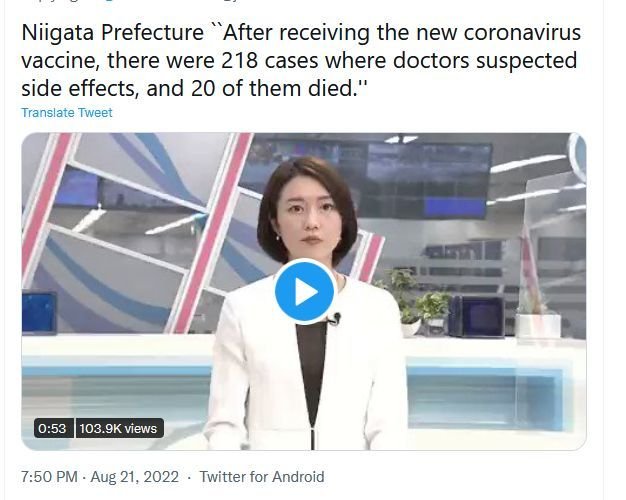
Task: Click the 103.9K views counter badge
Action: (x=119, y=428)
